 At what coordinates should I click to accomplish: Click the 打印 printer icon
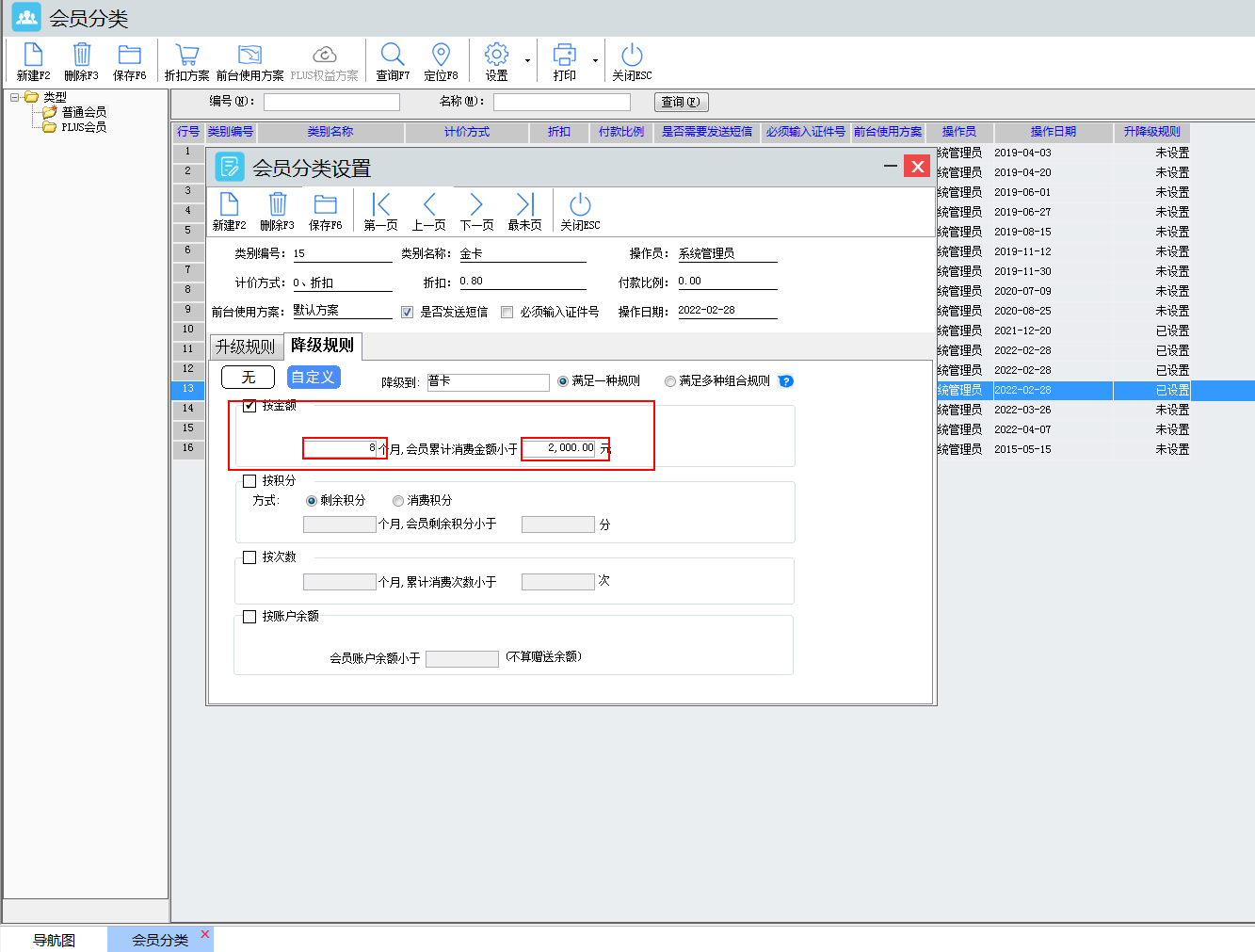(x=564, y=56)
